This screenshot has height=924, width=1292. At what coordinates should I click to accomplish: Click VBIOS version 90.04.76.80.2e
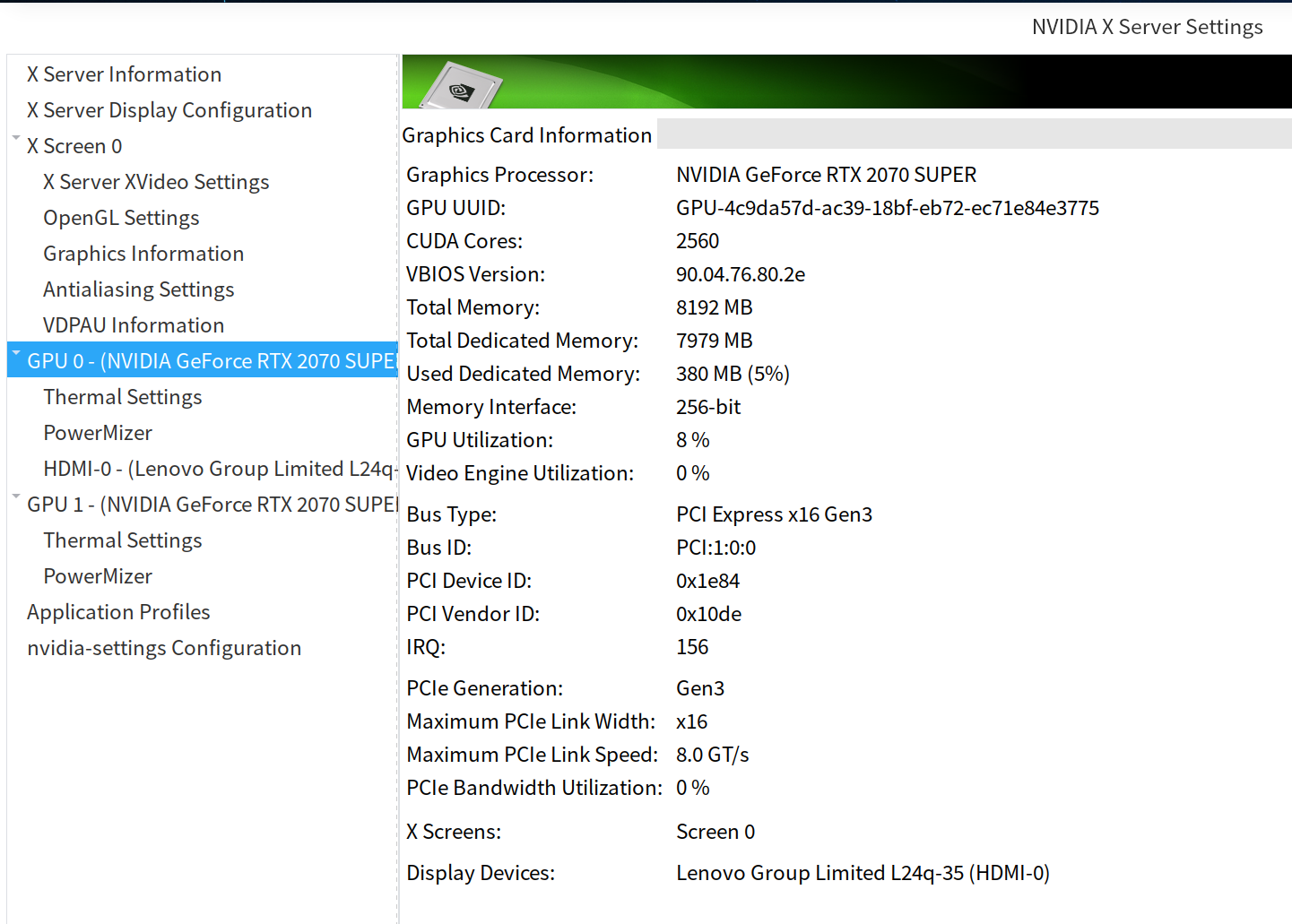[x=741, y=274]
